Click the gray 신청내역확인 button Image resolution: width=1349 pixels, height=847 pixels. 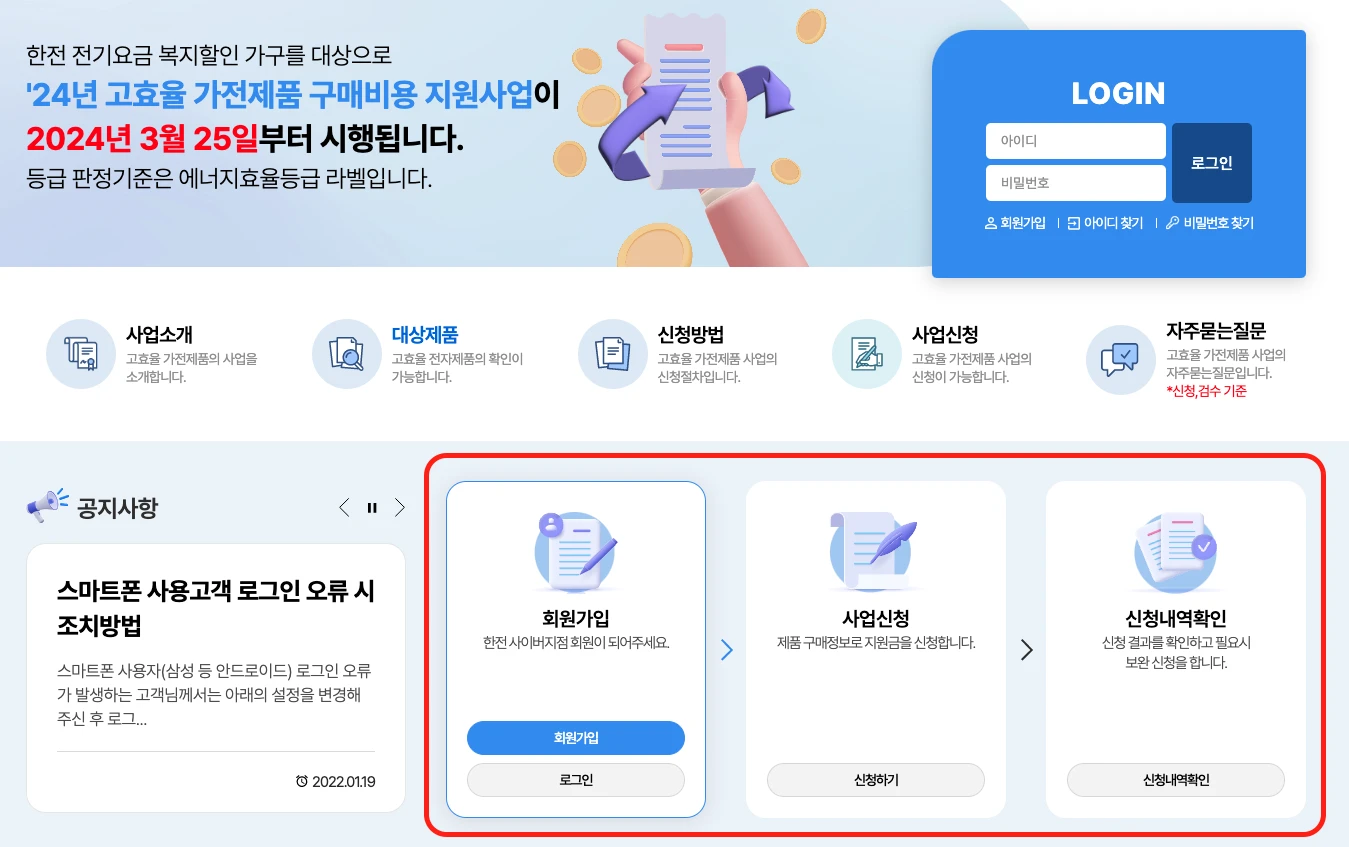[1176, 780]
